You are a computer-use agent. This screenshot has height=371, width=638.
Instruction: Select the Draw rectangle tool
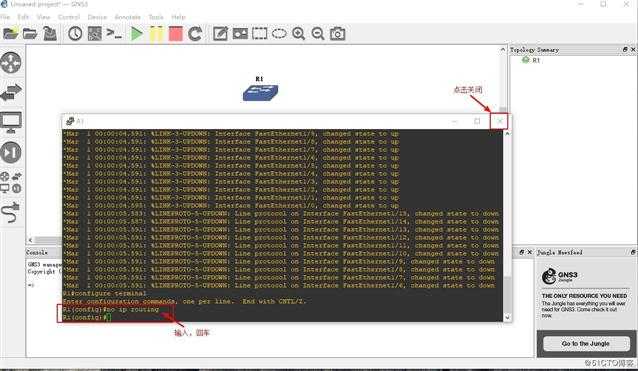260,33
